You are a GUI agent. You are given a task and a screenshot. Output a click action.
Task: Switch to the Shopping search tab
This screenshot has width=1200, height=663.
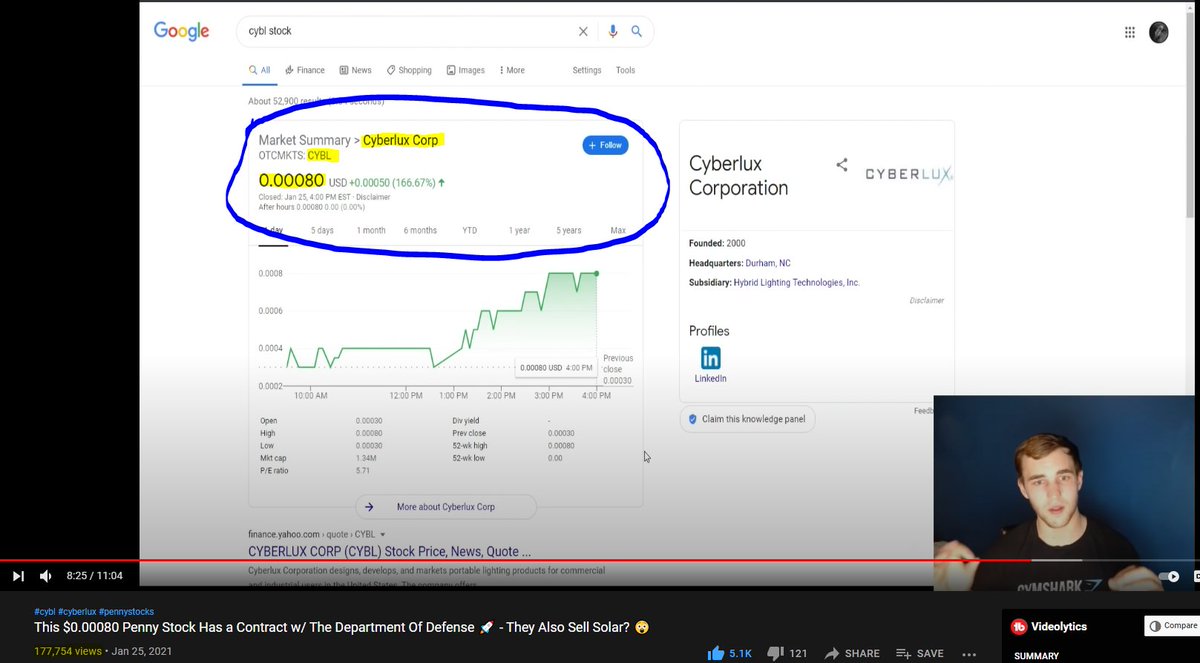[409, 70]
